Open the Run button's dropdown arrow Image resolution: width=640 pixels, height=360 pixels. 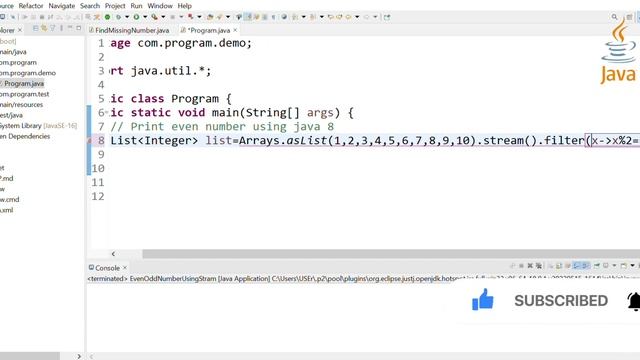(145, 17)
